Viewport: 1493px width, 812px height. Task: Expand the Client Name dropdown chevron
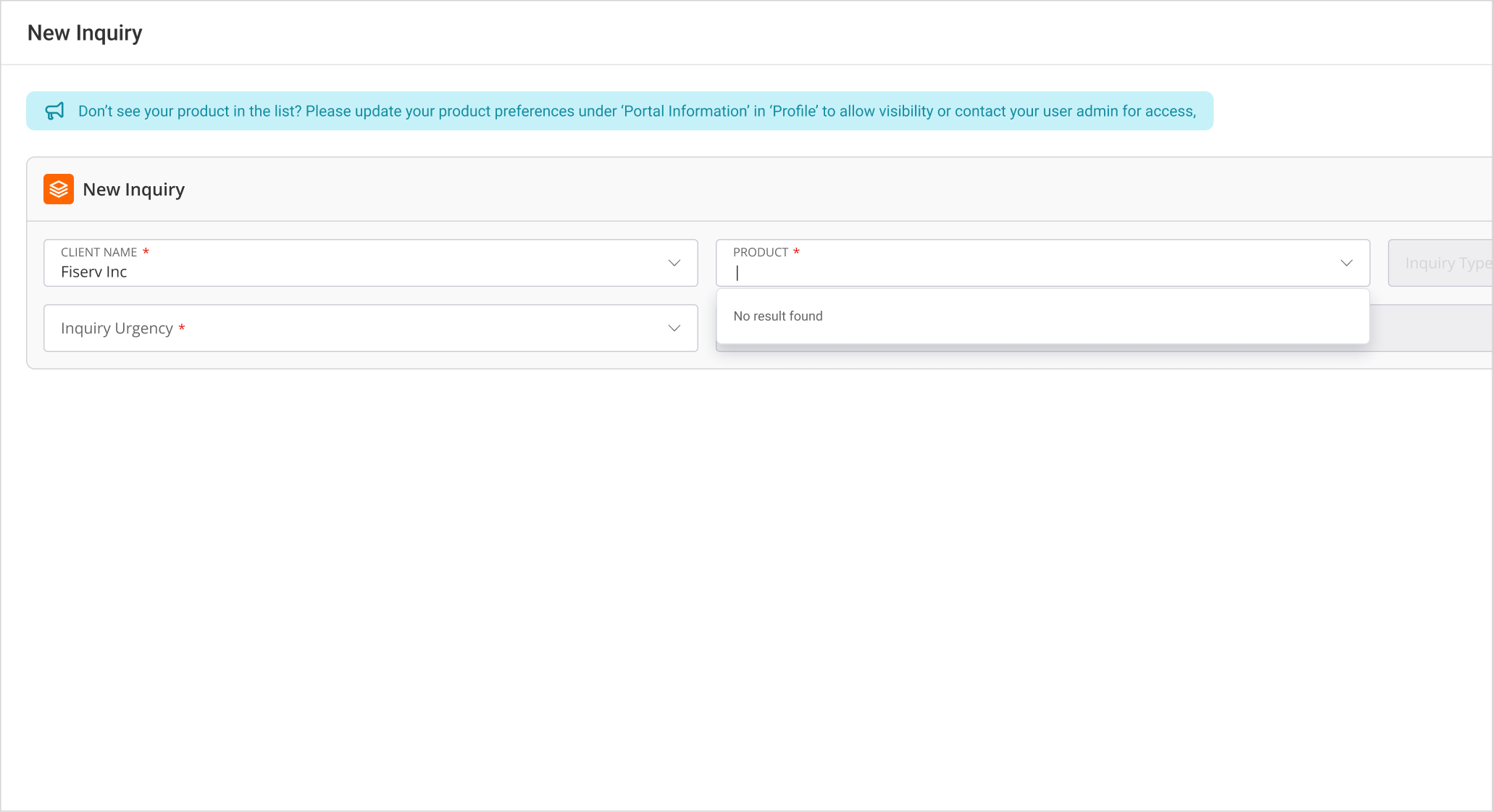(x=674, y=263)
